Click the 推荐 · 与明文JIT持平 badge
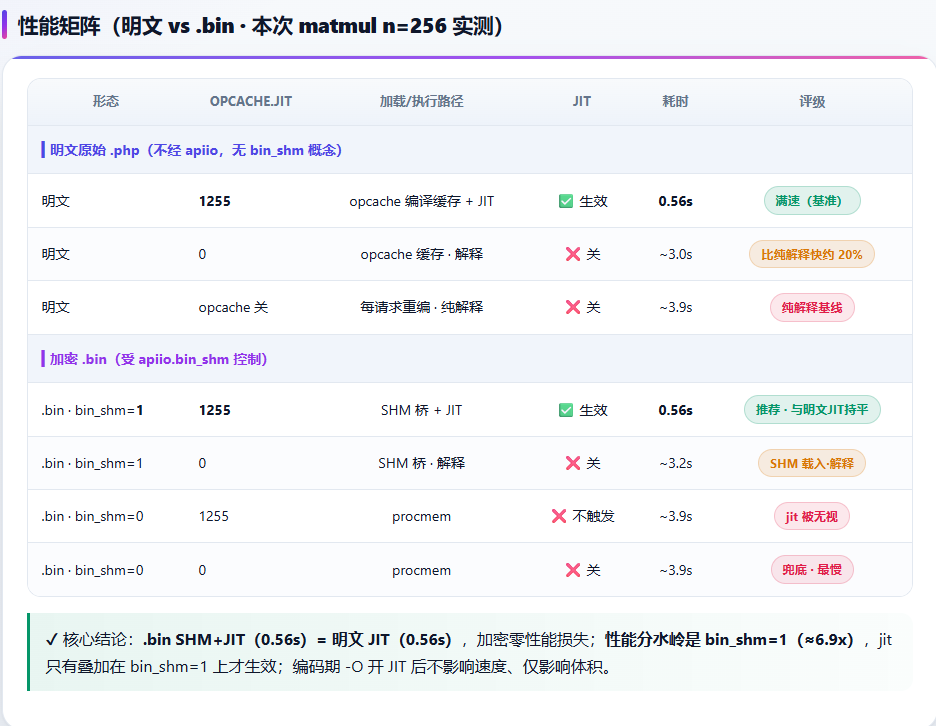The height and width of the screenshot is (726, 936). point(812,410)
